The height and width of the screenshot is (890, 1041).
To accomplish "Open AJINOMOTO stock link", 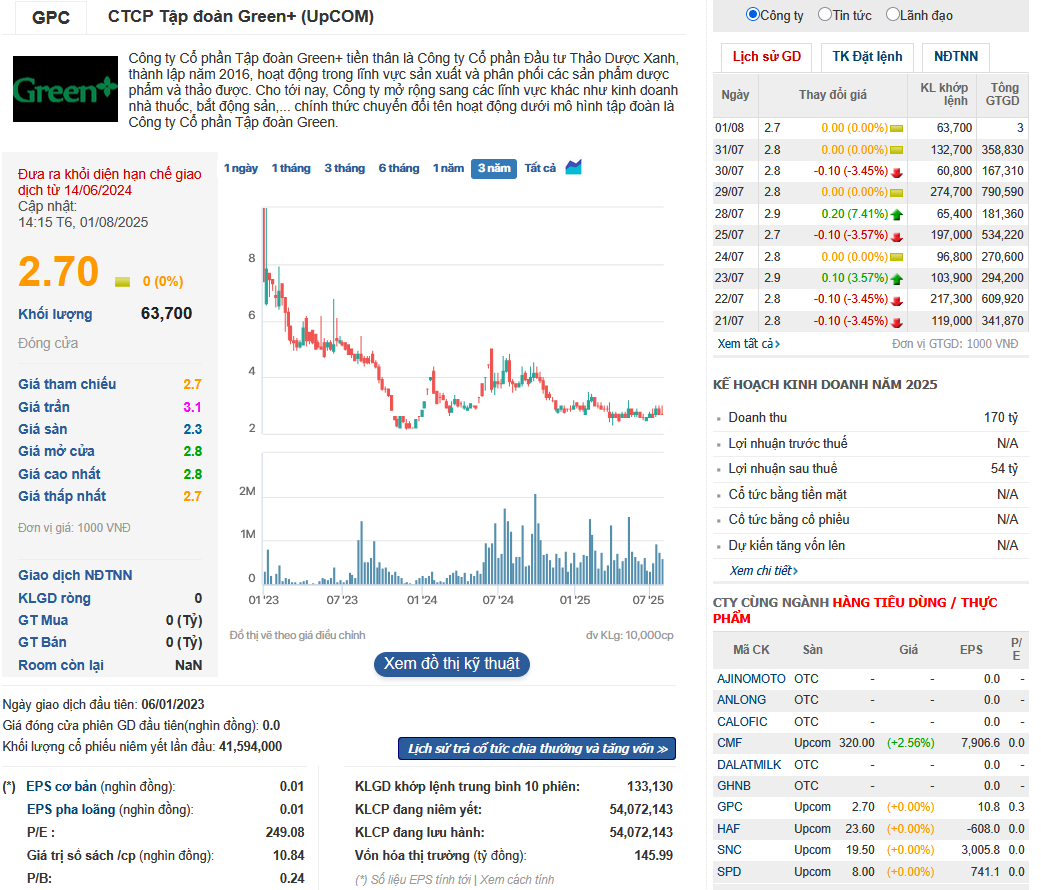I will click(x=751, y=679).
